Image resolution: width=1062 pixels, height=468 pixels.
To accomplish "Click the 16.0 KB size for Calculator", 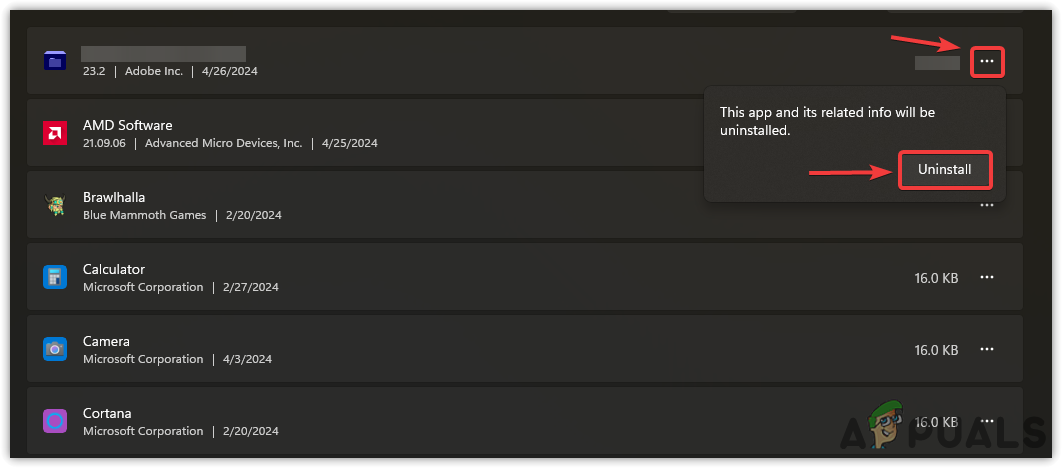I will point(936,278).
